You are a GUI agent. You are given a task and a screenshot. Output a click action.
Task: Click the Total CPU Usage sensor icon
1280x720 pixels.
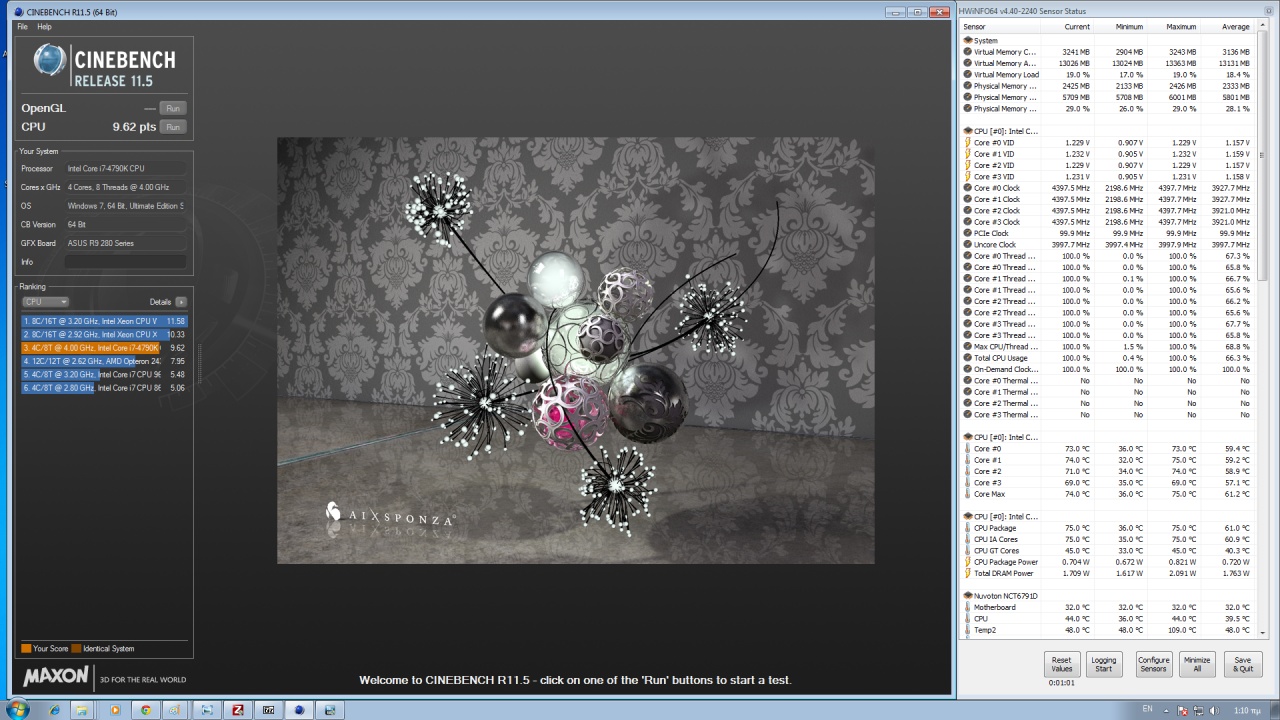[x=968, y=358]
